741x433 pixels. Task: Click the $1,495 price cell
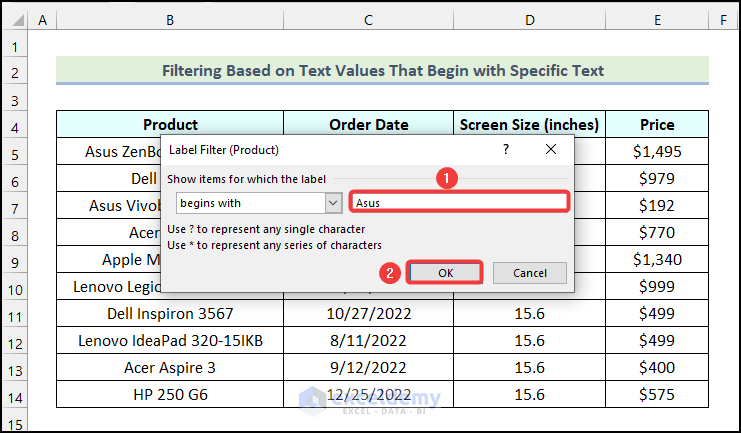point(657,152)
